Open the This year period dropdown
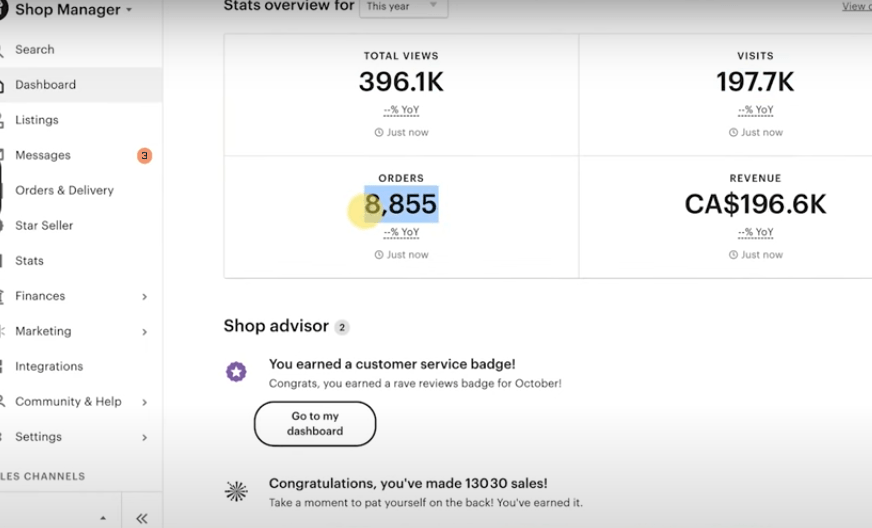The image size is (872, 528). pyautogui.click(x=403, y=7)
